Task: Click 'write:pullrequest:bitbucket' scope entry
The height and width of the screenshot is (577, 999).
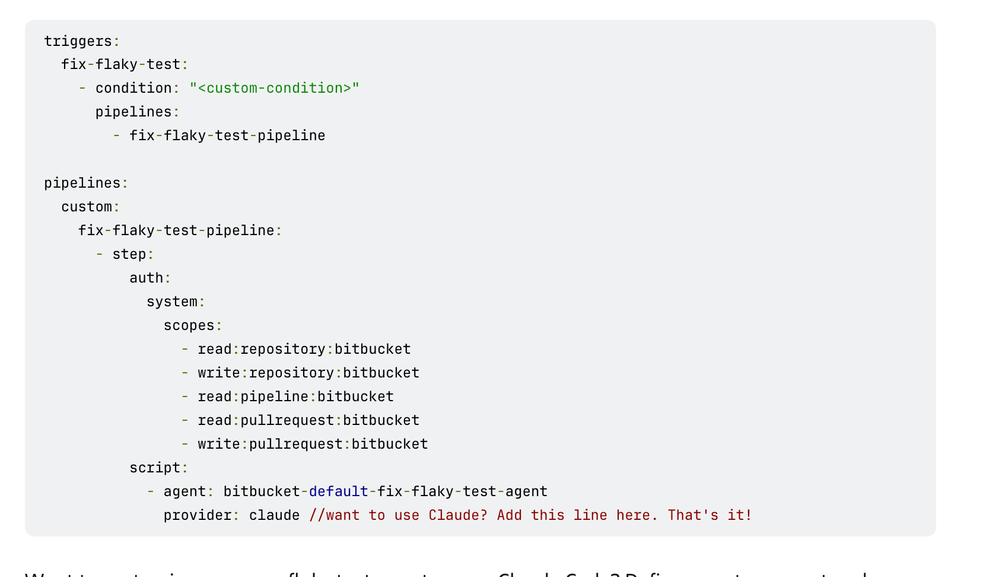Action: pos(312,444)
